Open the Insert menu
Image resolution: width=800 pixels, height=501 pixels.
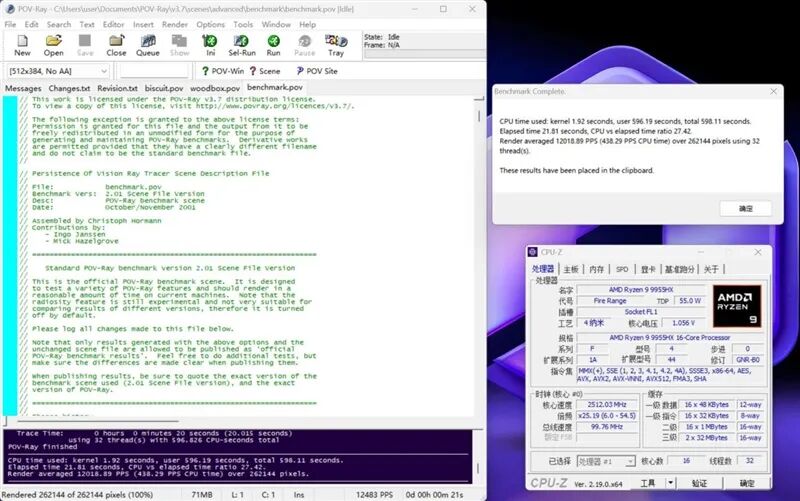coord(143,24)
